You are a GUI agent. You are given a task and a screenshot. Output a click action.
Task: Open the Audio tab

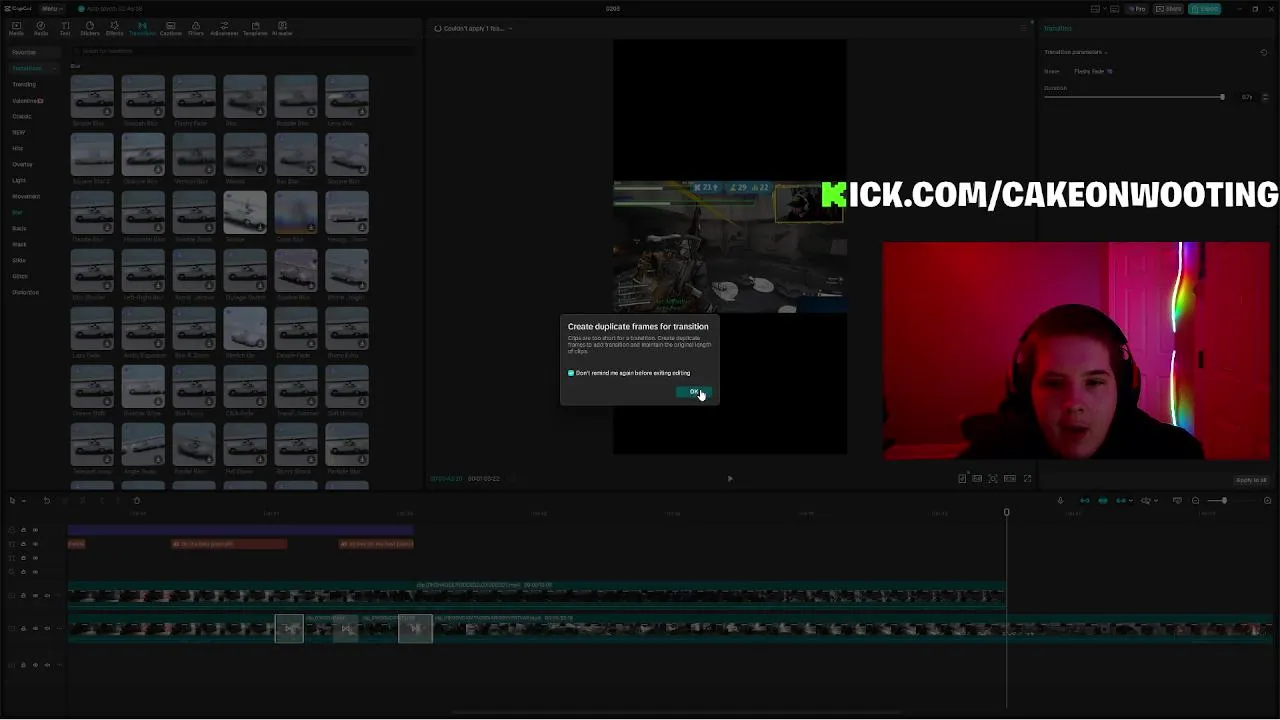pos(41,28)
